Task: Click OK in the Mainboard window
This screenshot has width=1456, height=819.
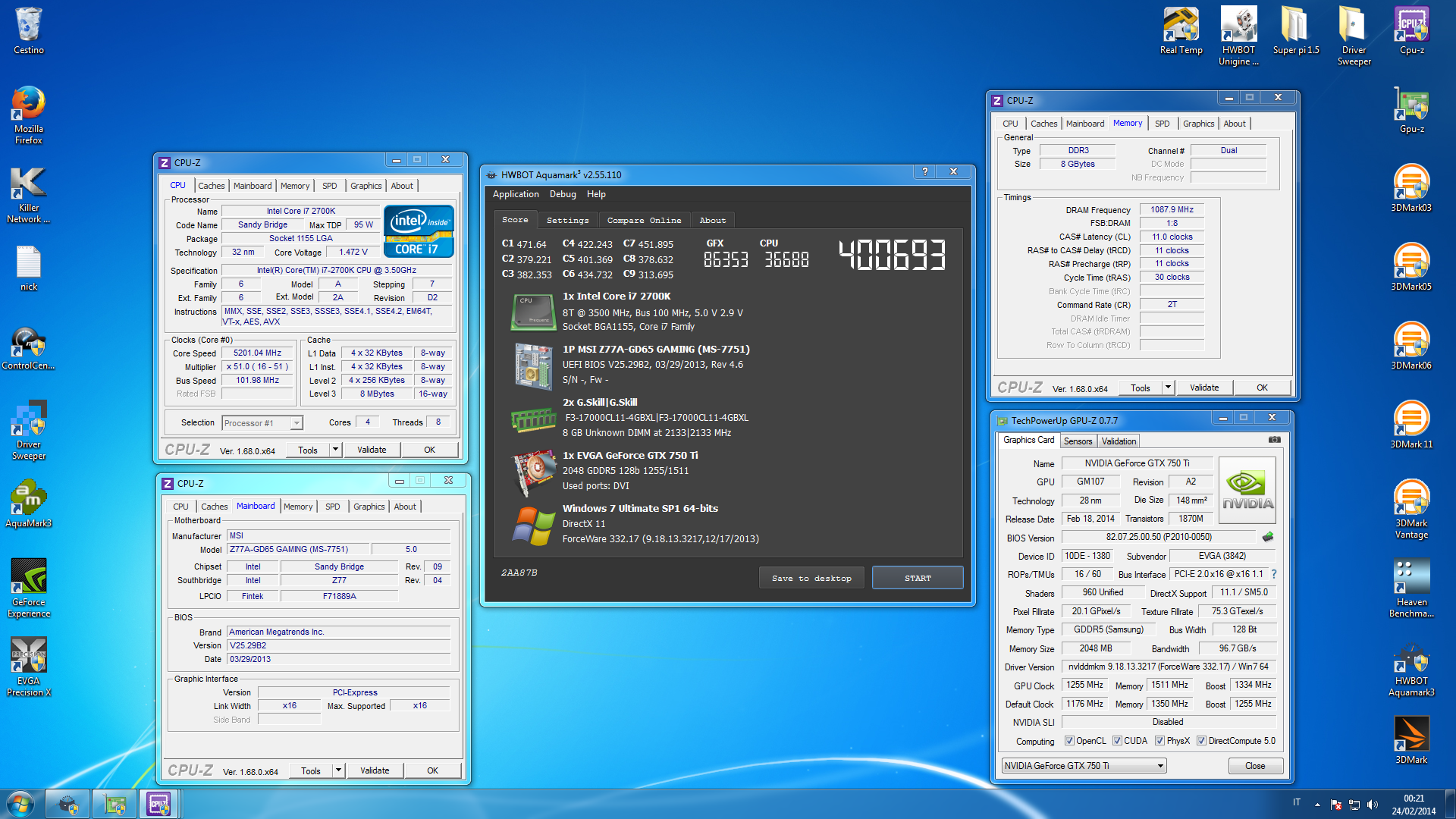Action: pos(432,770)
